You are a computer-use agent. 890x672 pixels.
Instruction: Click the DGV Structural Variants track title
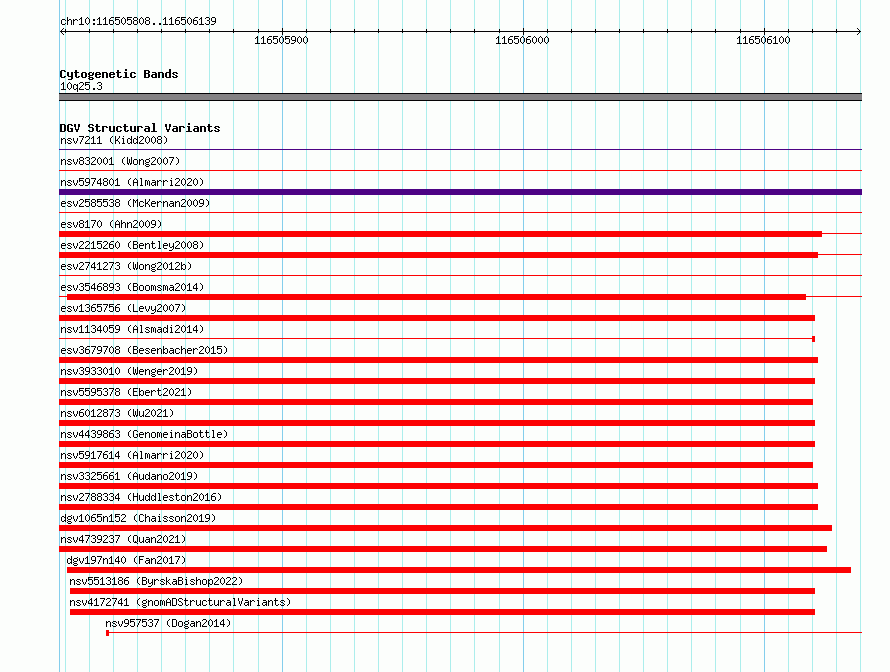pyautogui.click(x=140, y=128)
